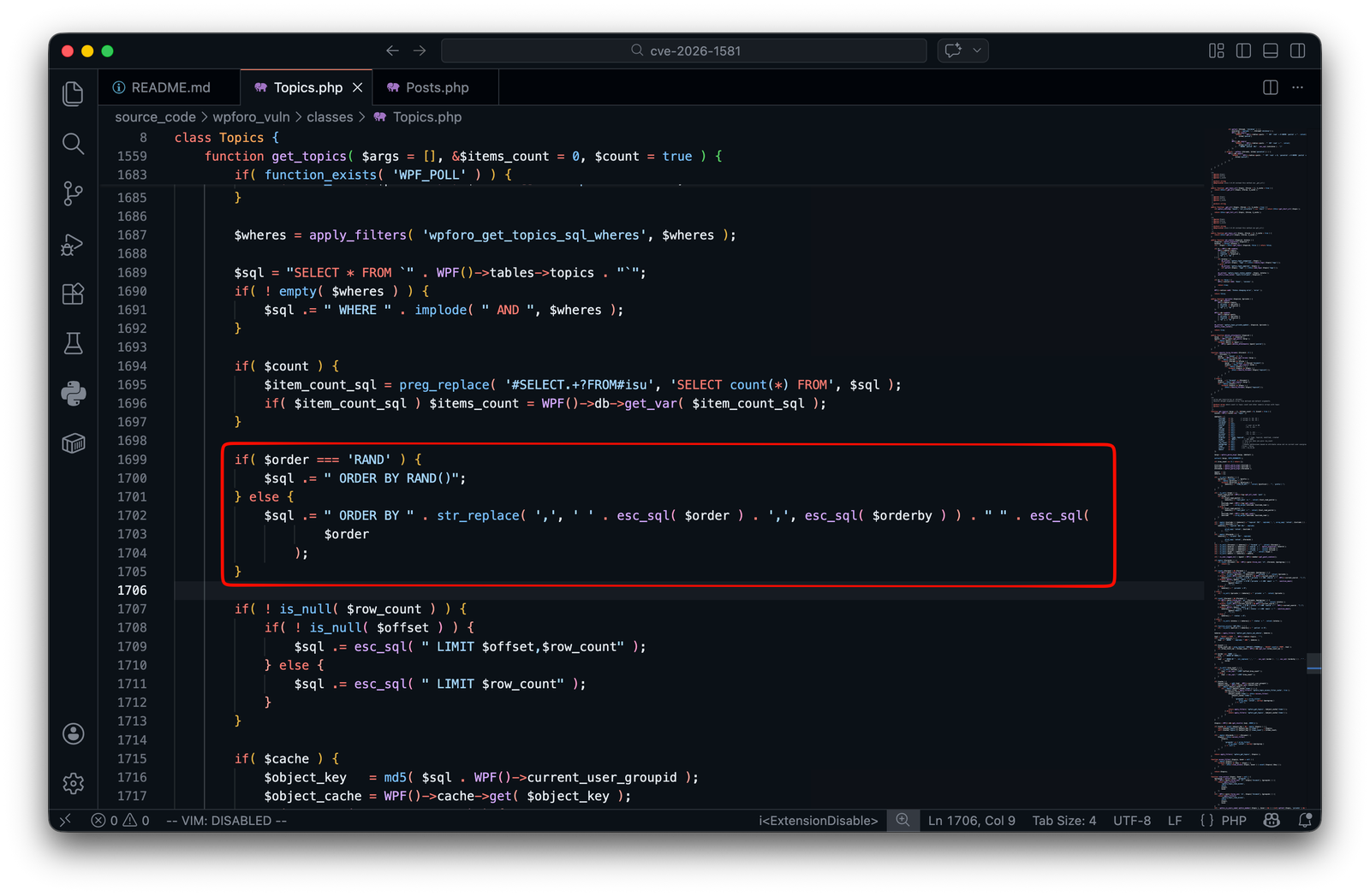Toggle the bottom panel
The image size is (1370, 896).
coord(1271,50)
